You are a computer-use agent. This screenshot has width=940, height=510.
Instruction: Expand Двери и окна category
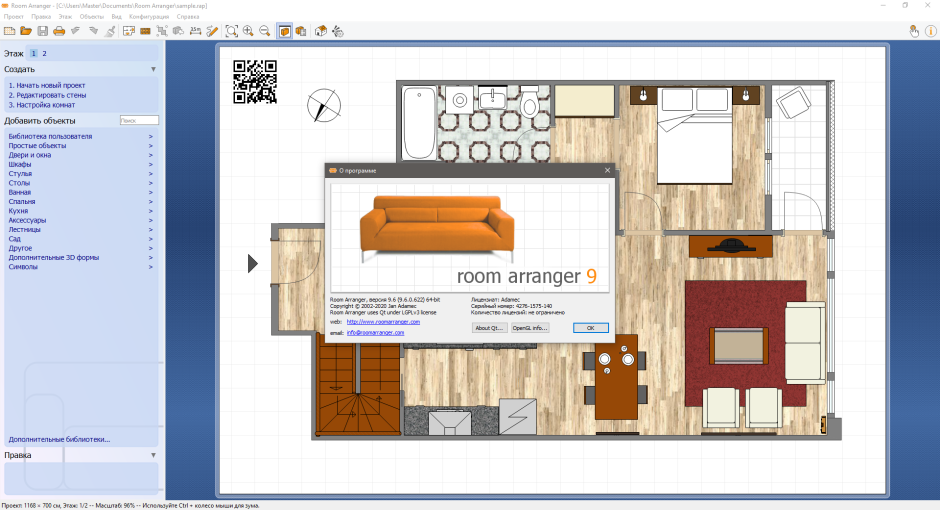point(80,155)
